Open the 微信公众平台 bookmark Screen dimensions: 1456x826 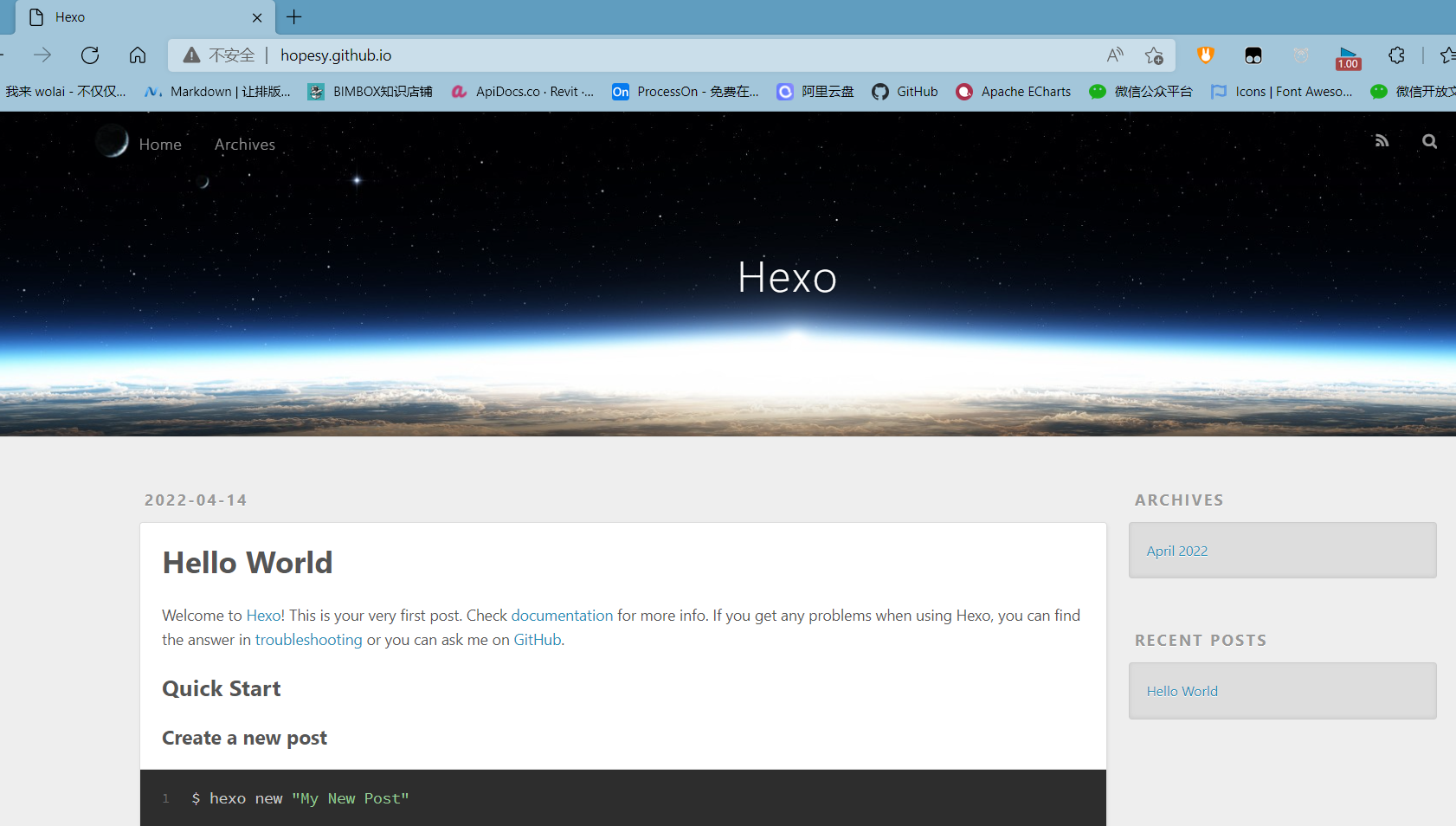point(1141,92)
